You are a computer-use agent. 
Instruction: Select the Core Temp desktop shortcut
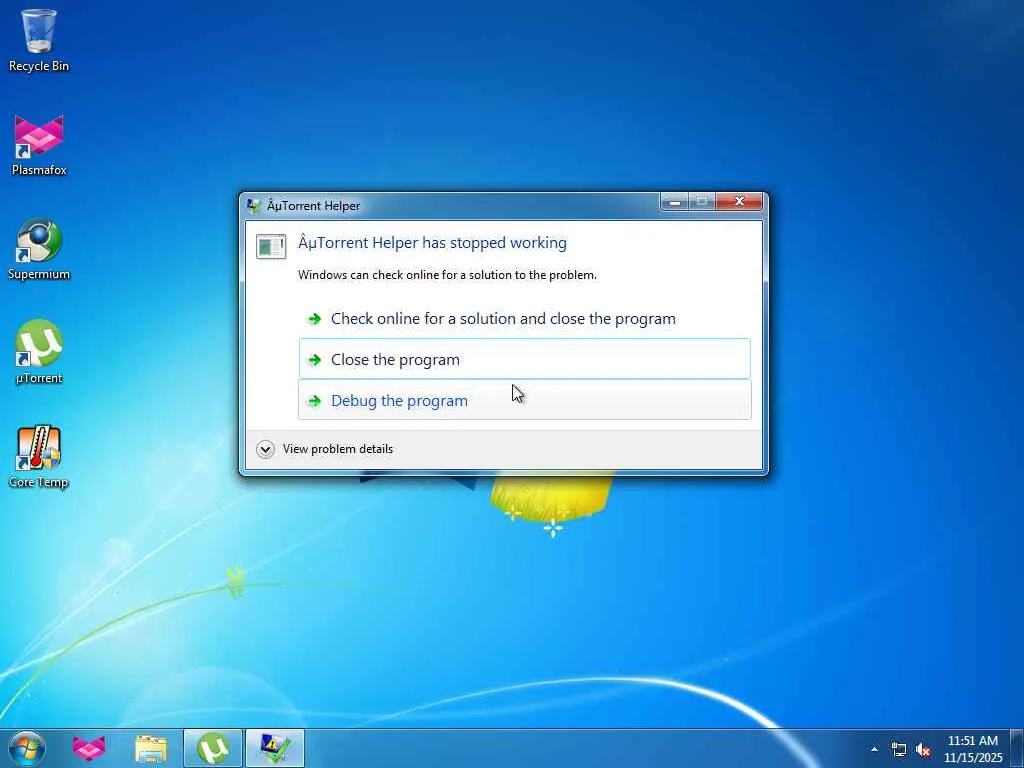click(39, 457)
